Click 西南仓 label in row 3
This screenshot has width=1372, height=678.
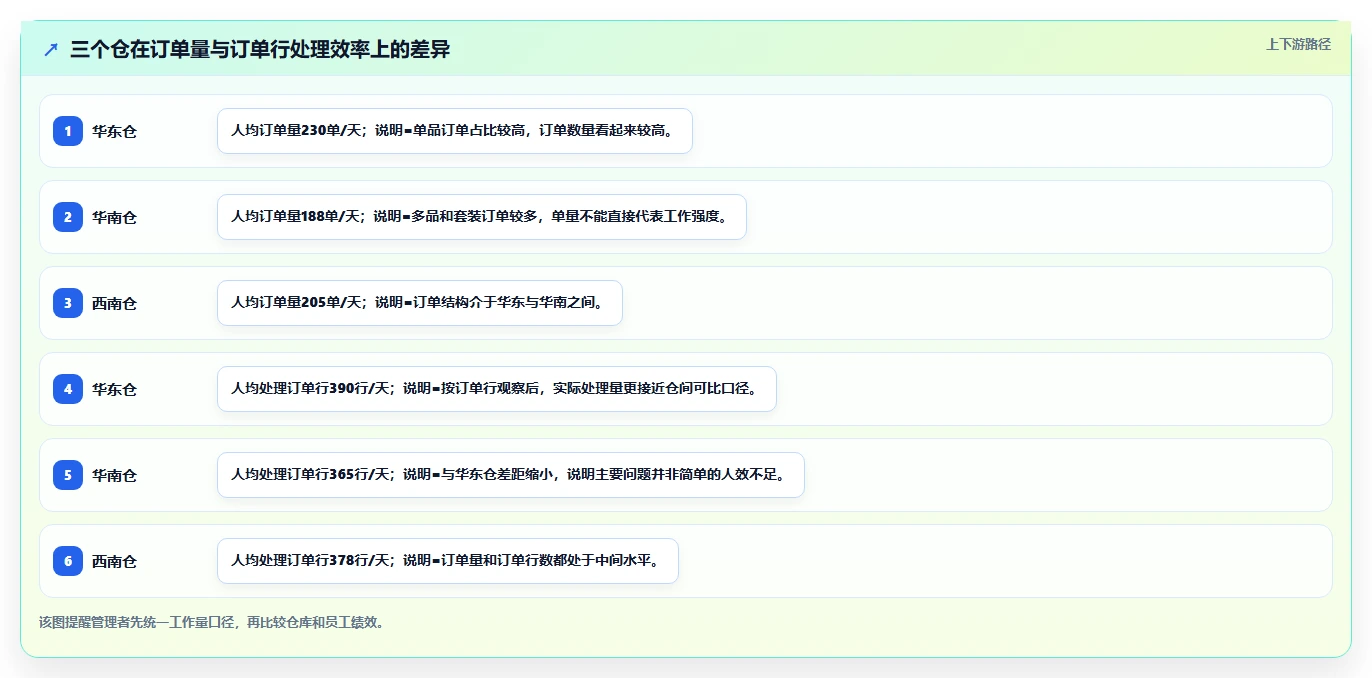pos(114,303)
